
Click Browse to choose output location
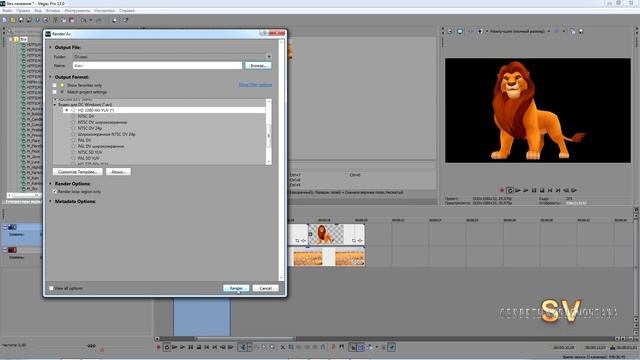258,65
